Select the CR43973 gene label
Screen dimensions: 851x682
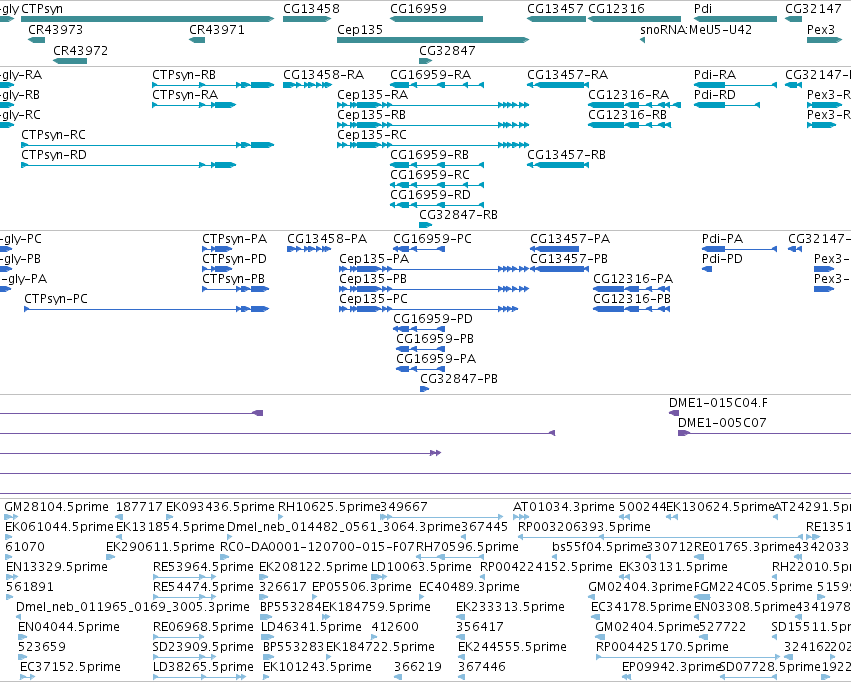tap(55, 30)
